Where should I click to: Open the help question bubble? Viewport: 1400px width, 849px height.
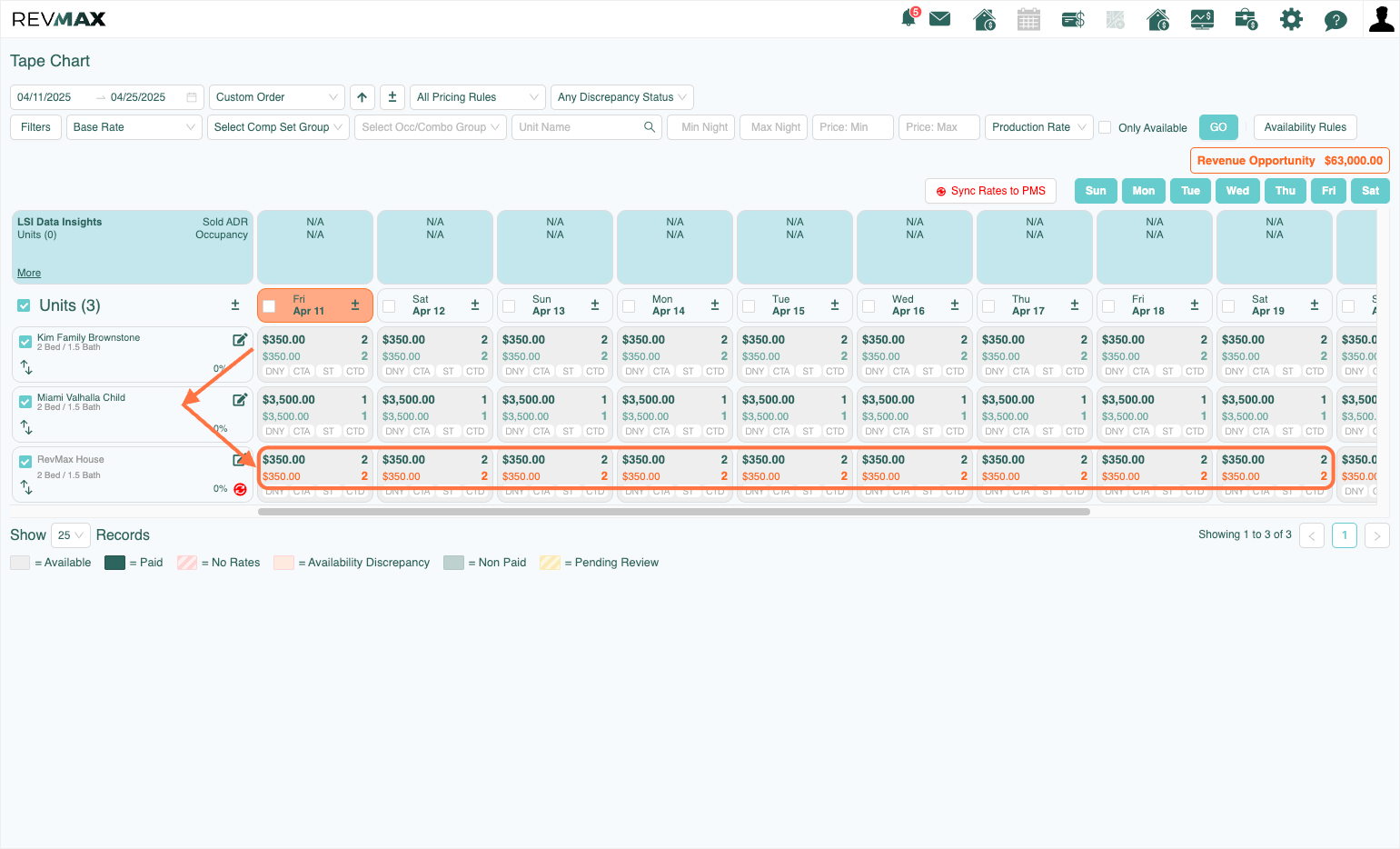(x=1335, y=20)
